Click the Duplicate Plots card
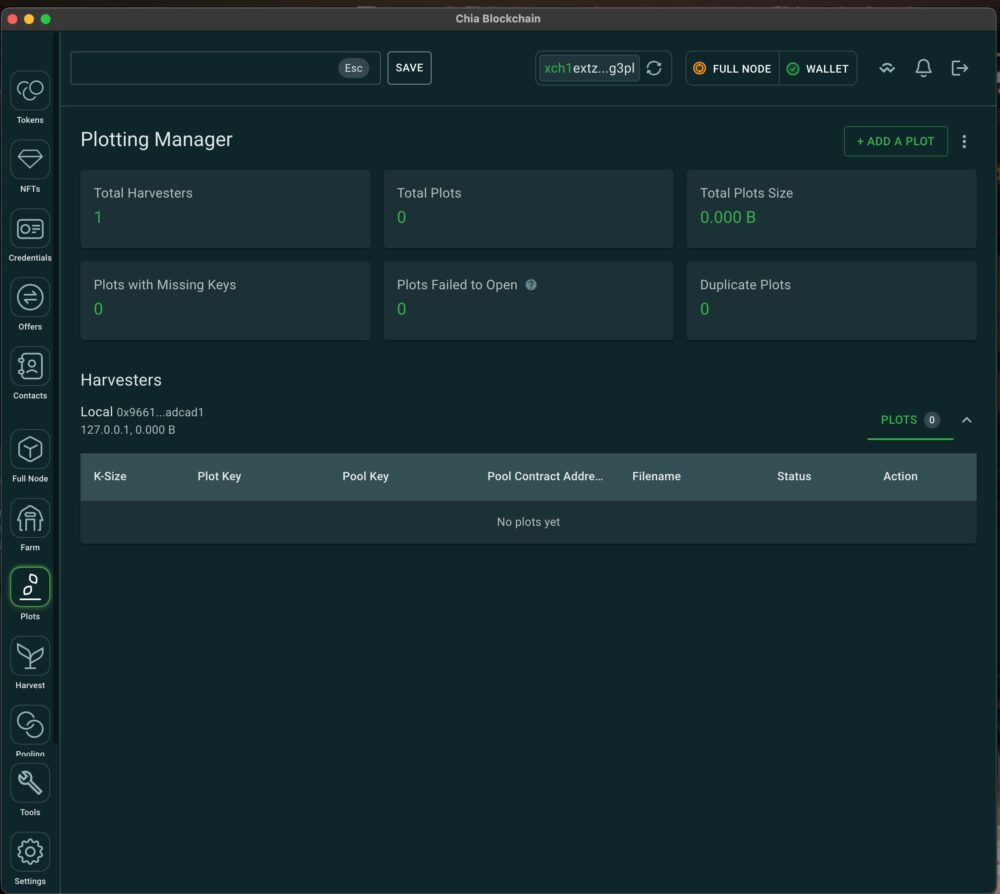The width and height of the screenshot is (1000, 894). 831,300
